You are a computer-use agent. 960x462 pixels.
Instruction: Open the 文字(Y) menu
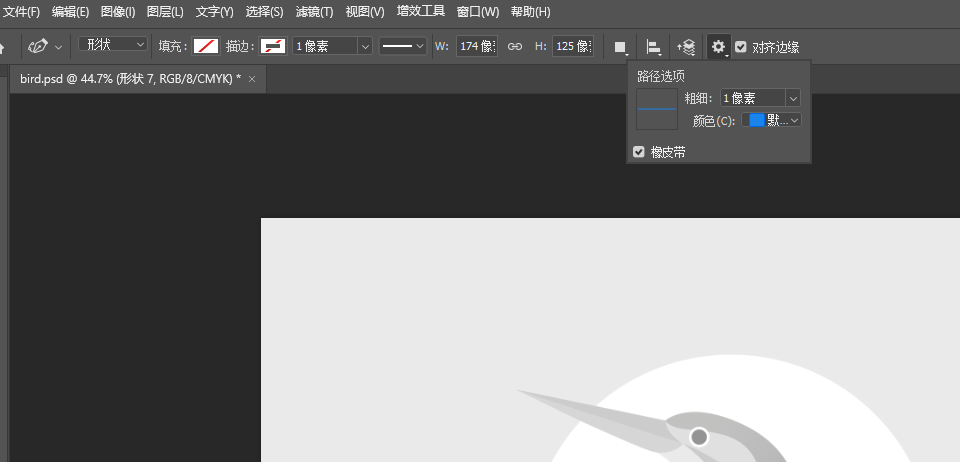click(x=214, y=12)
